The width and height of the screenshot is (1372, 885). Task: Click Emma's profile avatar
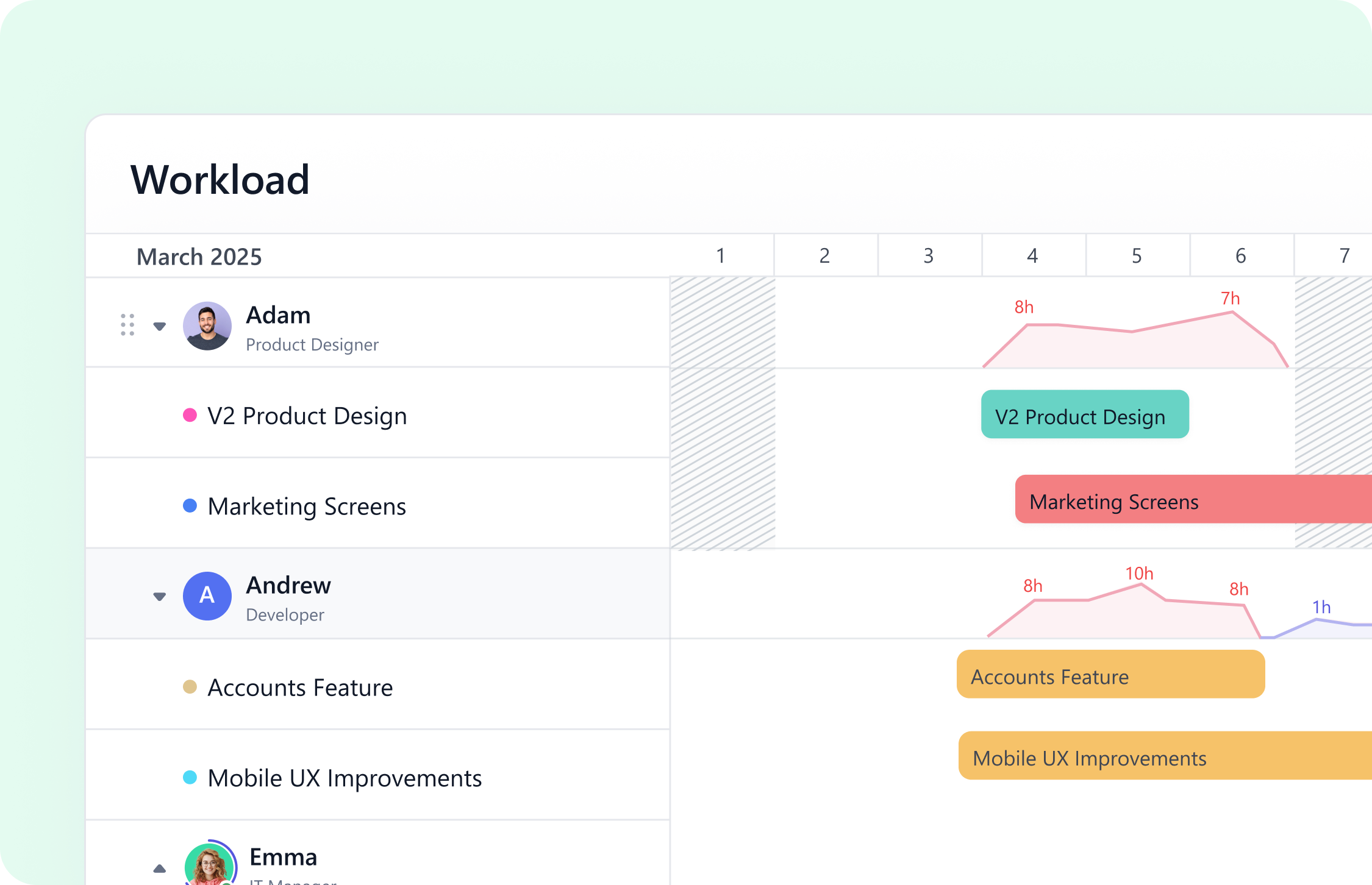(x=209, y=865)
